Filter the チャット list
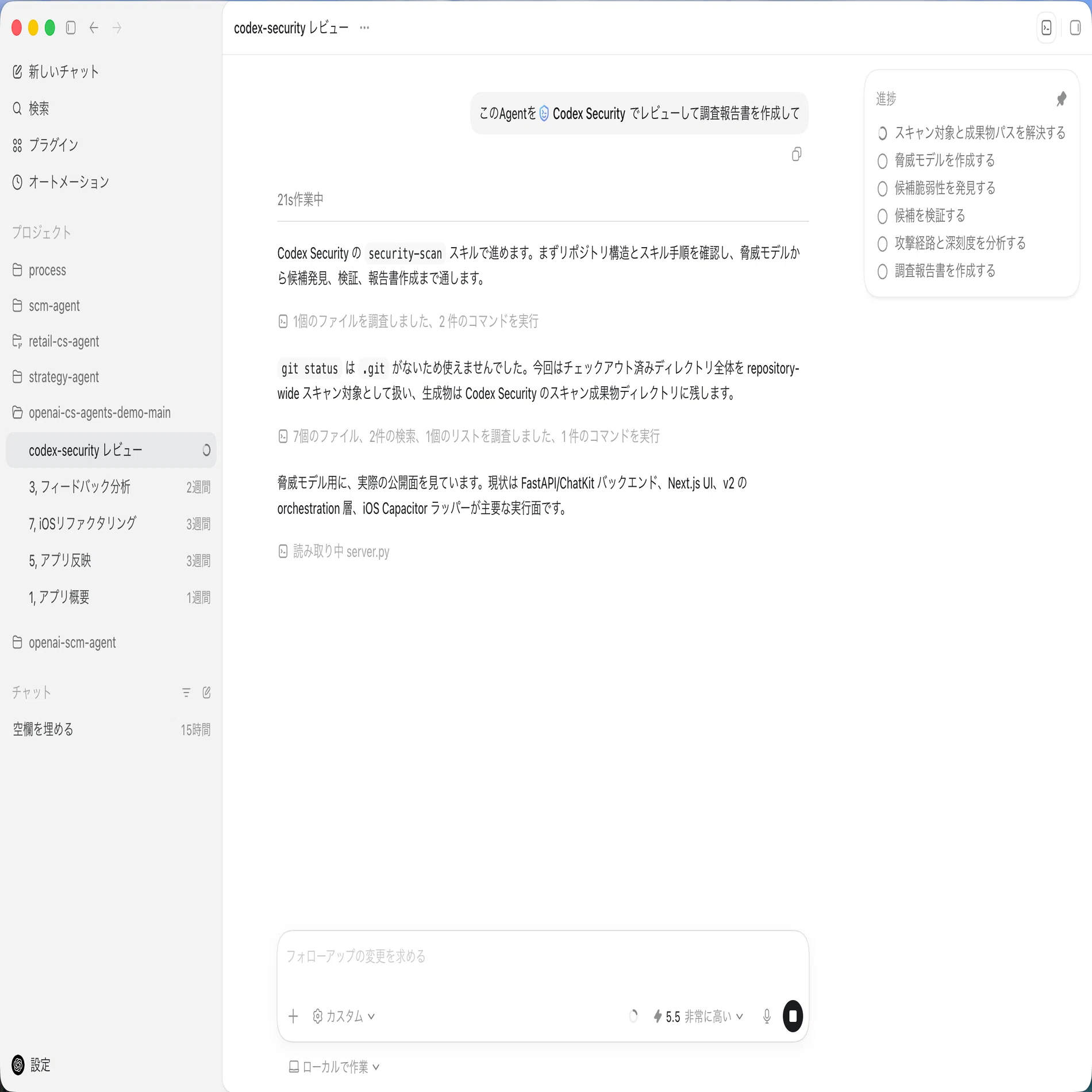This screenshot has height=1092, width=1092. pyautogui.click(x=186, y=693)
